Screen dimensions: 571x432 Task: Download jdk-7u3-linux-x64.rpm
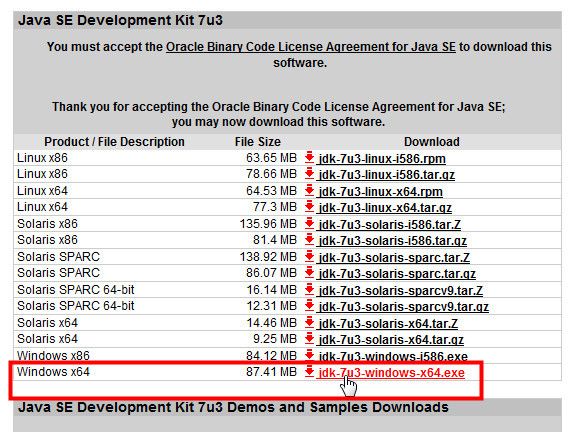click(381, 192)
